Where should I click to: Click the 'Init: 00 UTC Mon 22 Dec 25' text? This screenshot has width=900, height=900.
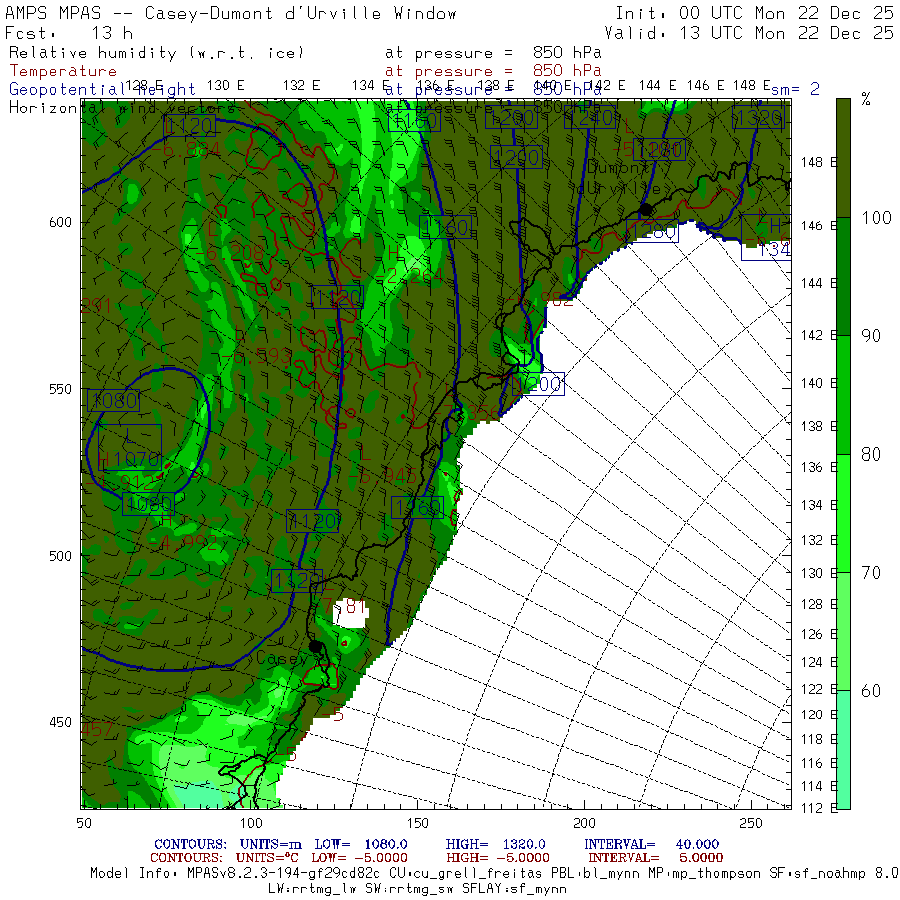pos(755,13)
